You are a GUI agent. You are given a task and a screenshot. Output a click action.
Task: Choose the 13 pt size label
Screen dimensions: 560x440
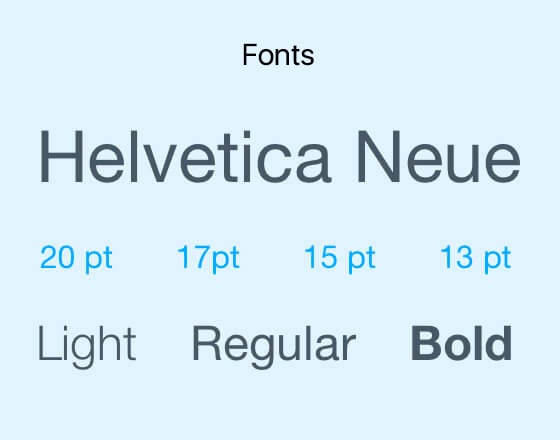pos(476,259)
